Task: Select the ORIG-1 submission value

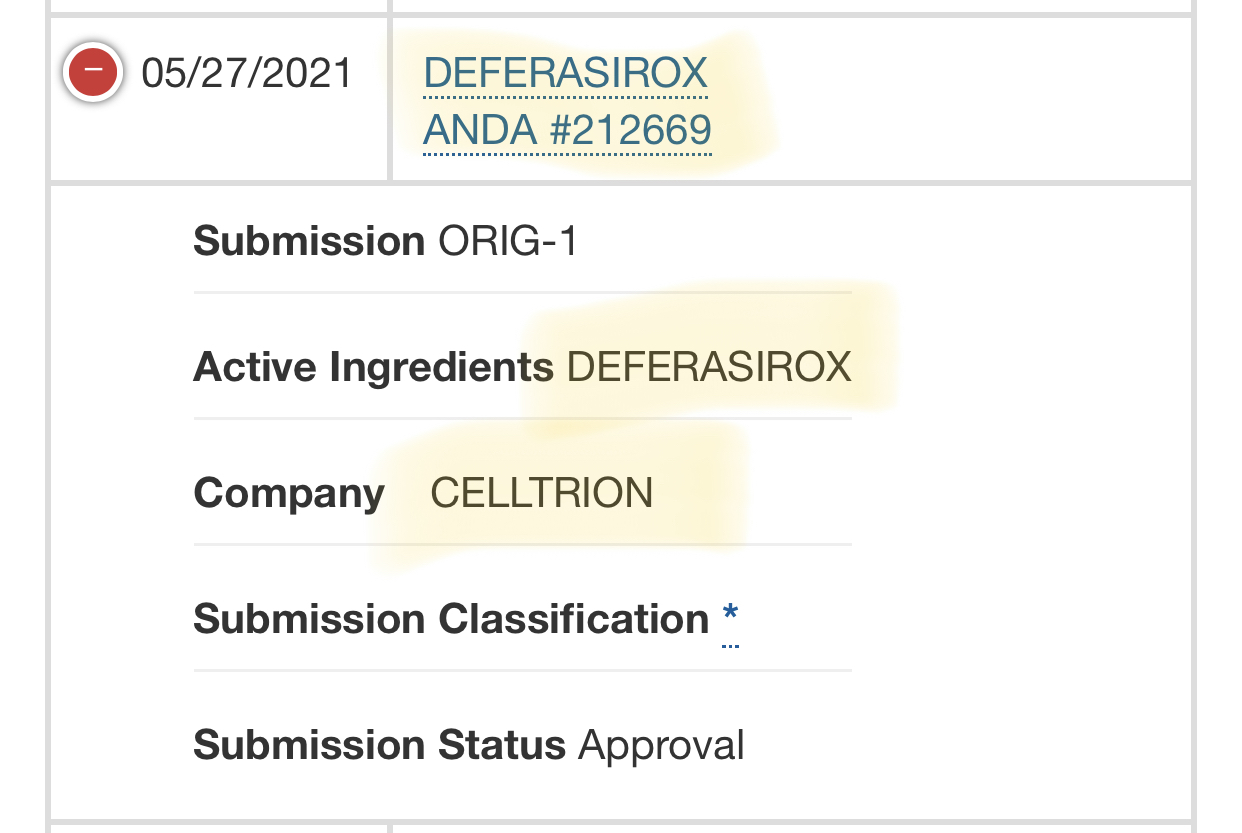Action: click(x=508, y=242)
